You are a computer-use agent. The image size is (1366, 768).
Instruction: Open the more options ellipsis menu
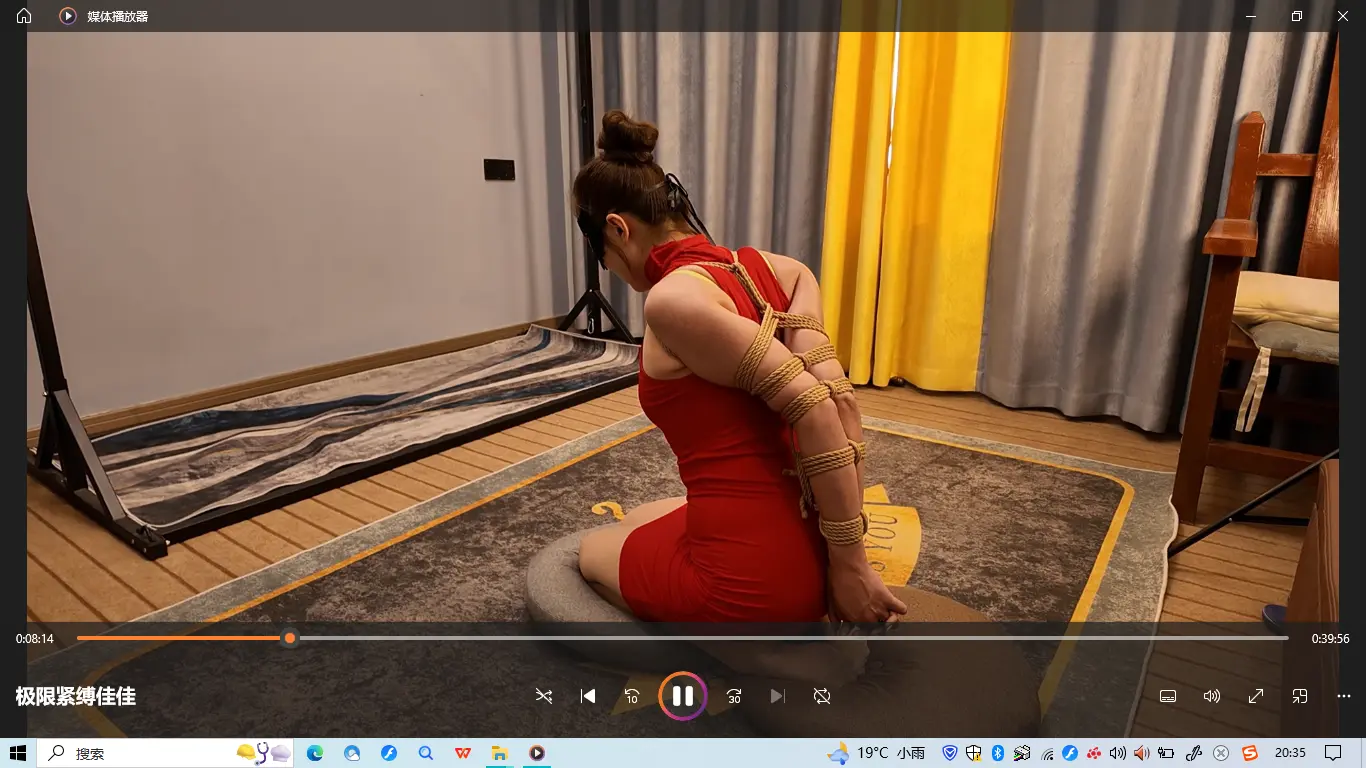tap(1343, 696)
